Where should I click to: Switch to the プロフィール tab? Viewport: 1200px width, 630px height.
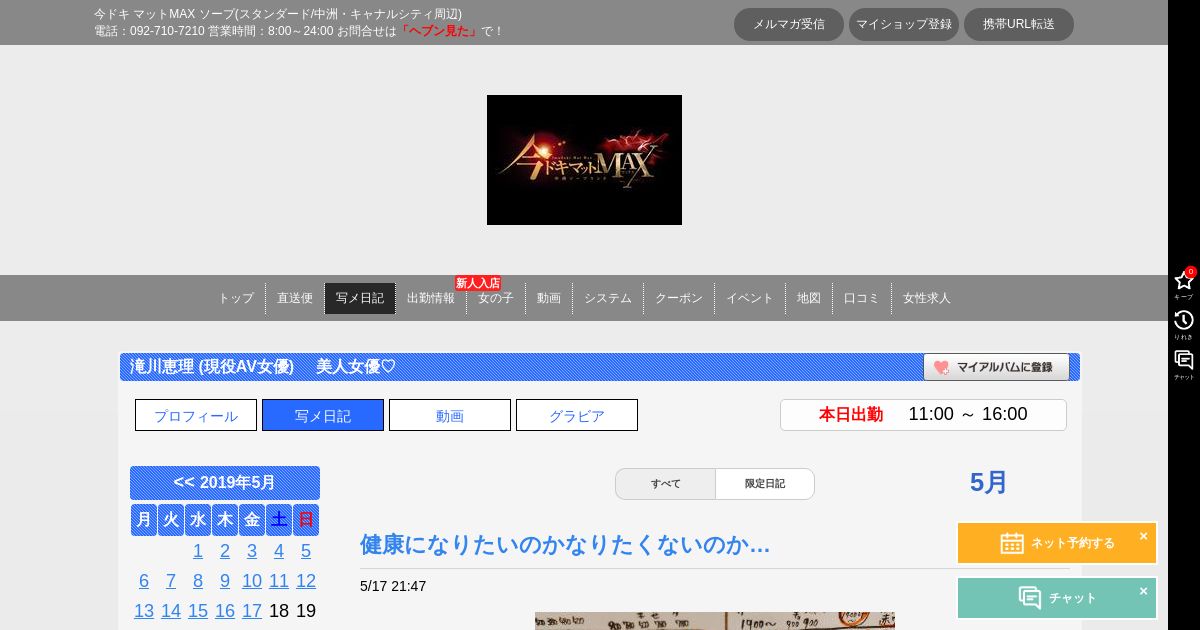click(196, 415)
